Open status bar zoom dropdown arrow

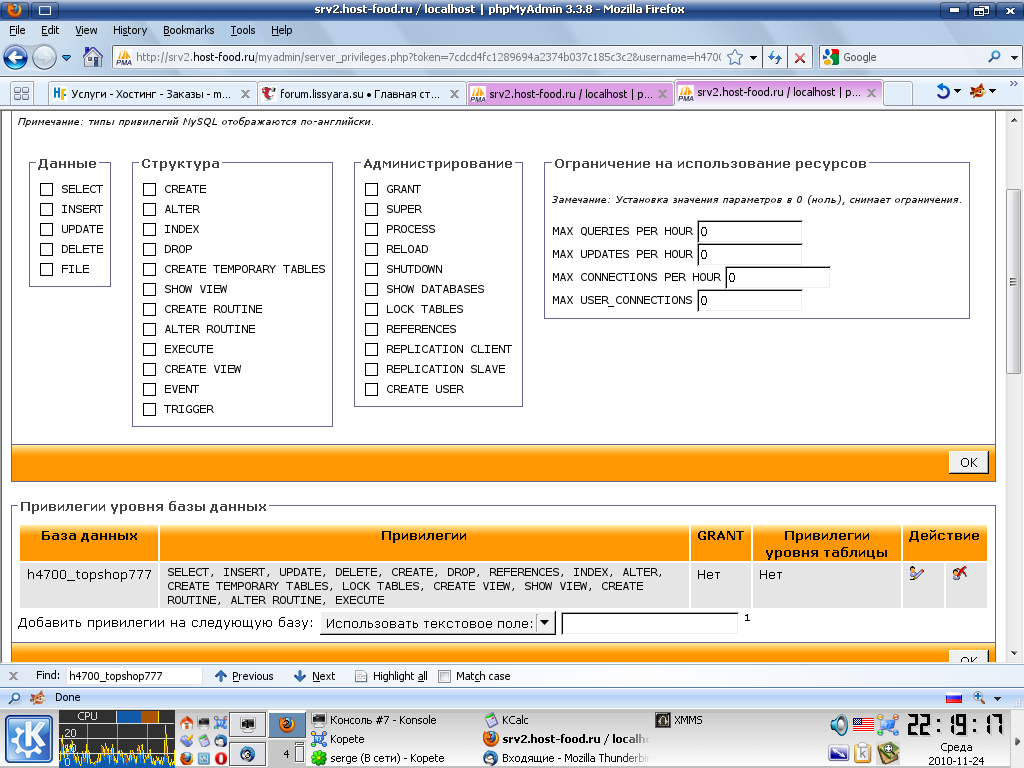tap(997, 698)
